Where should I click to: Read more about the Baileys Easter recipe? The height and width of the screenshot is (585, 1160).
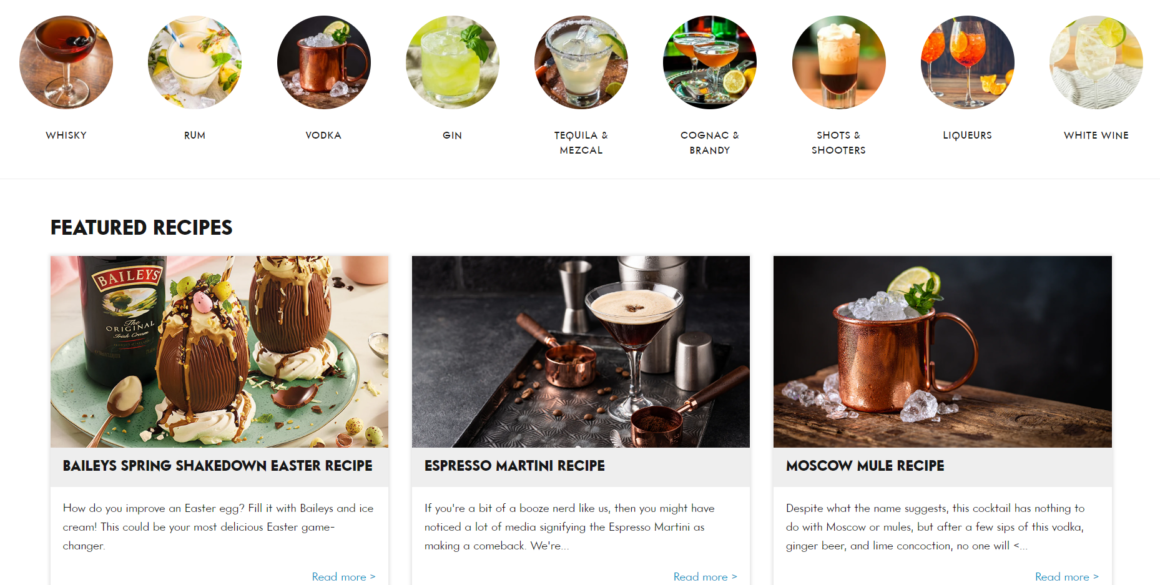(x=343, y=576)
